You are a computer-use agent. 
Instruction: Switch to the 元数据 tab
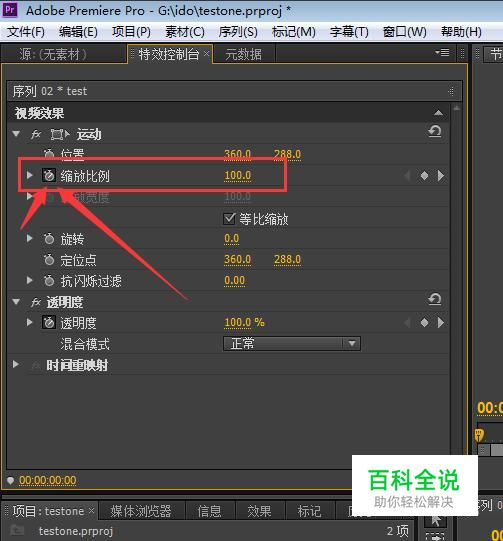point(244,54)
